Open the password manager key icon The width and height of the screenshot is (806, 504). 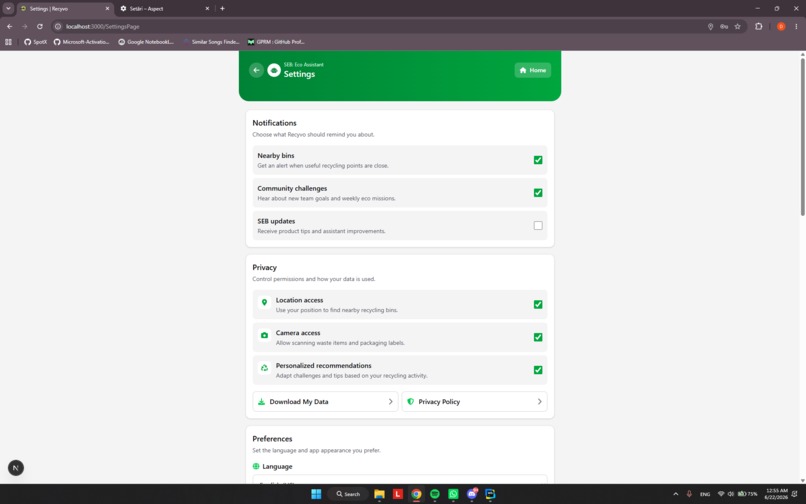pyautogui.click(x=724, y=26)
